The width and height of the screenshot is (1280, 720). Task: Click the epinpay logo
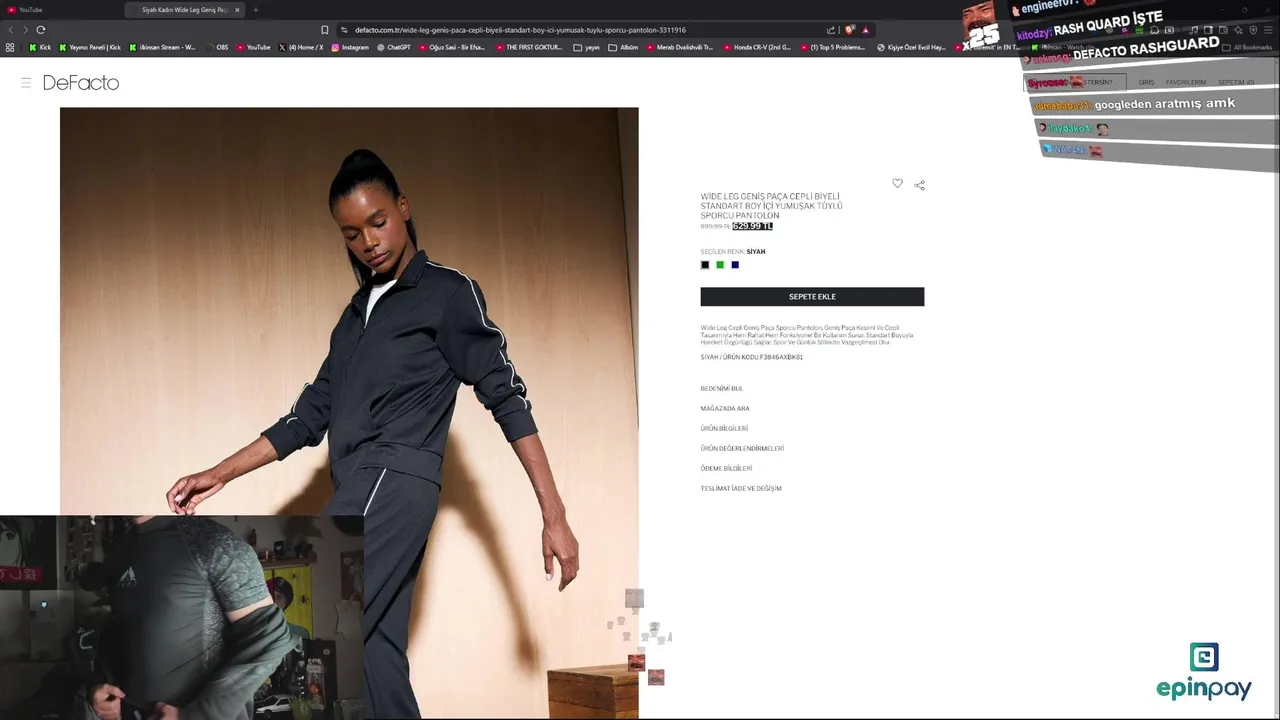1204,671
